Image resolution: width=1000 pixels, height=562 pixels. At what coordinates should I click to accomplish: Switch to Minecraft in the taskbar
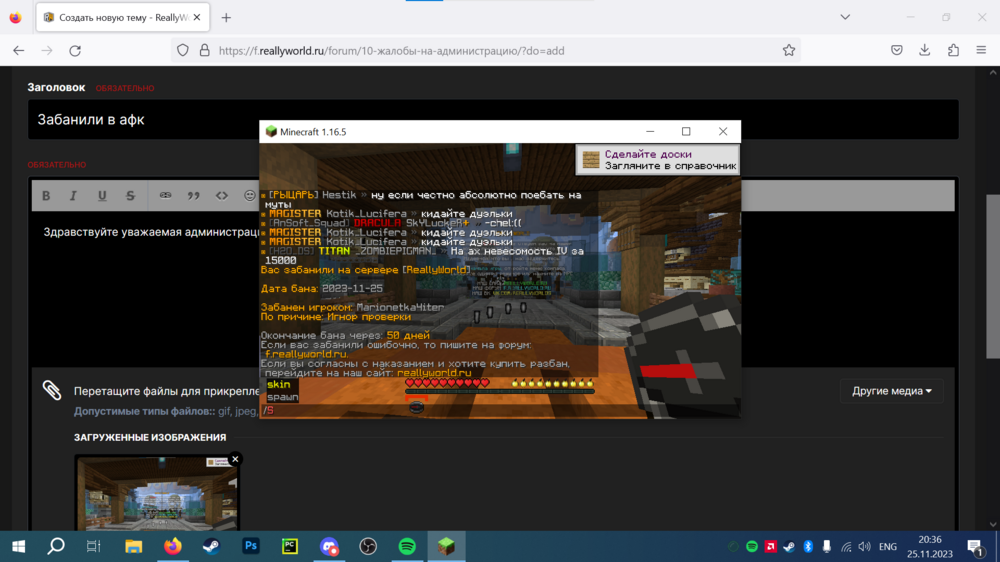pyautogui.click(x=446, y=547)
